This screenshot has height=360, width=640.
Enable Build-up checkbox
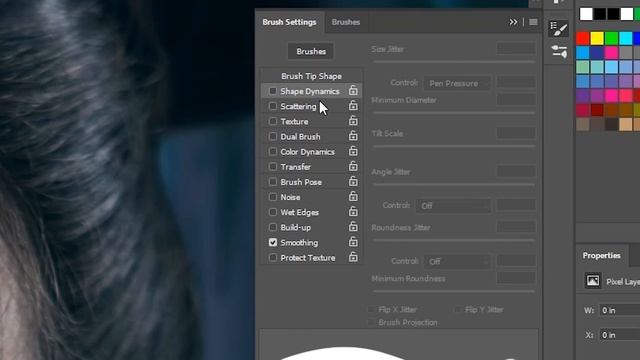pos(273,227)
